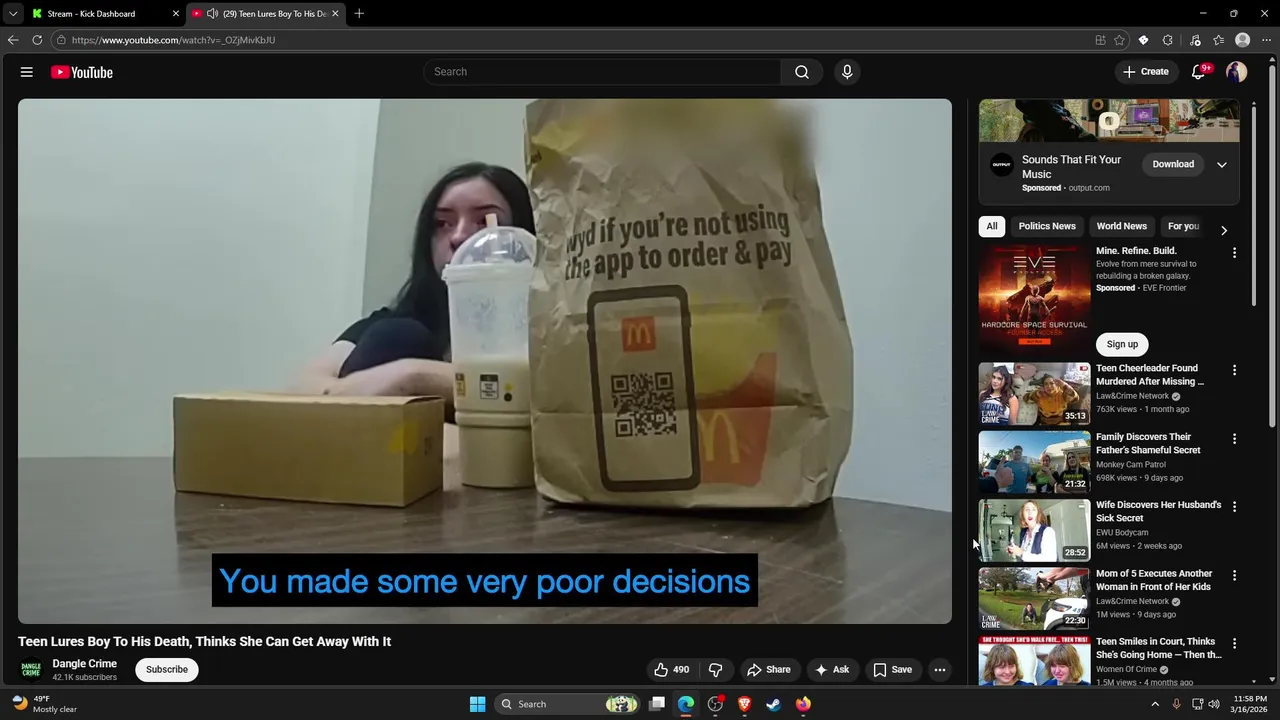Open more actions ellipsis below video
Screen dimensions: 1280x720
[940, 670]
